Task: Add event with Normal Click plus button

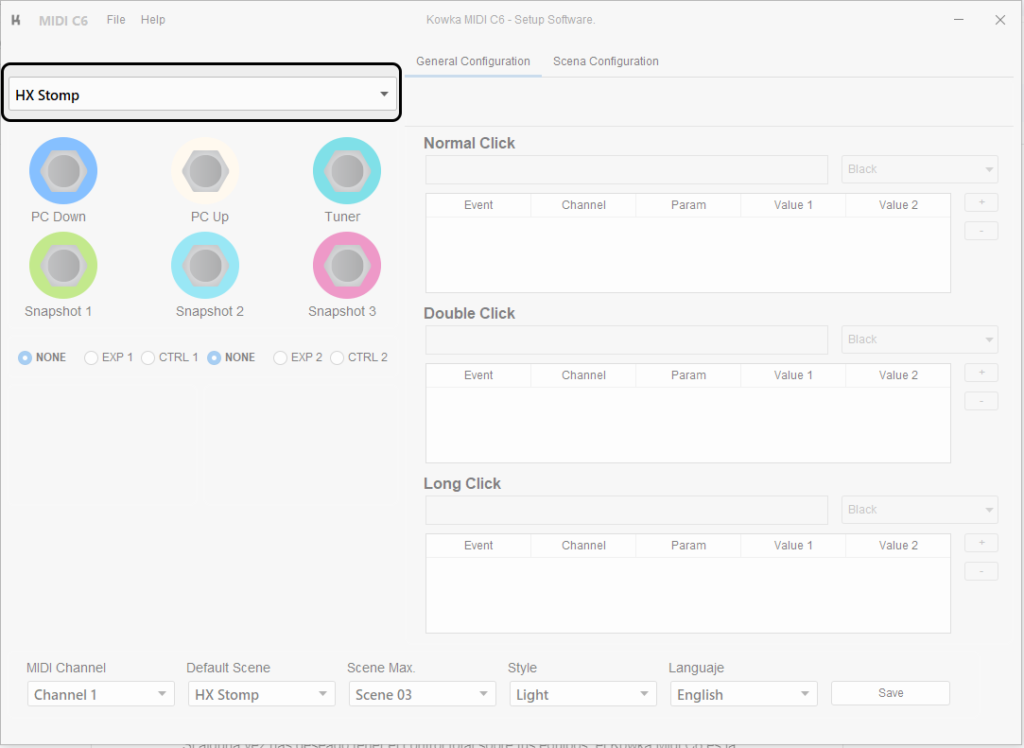Action: point(981,203)
